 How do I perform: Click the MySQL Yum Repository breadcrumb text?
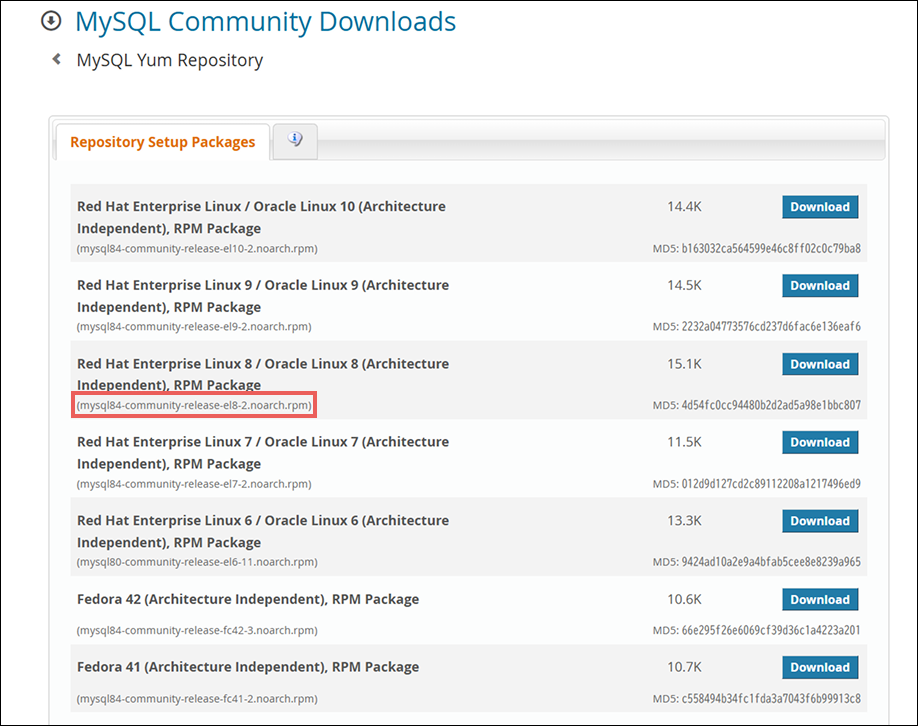[170, 60]
